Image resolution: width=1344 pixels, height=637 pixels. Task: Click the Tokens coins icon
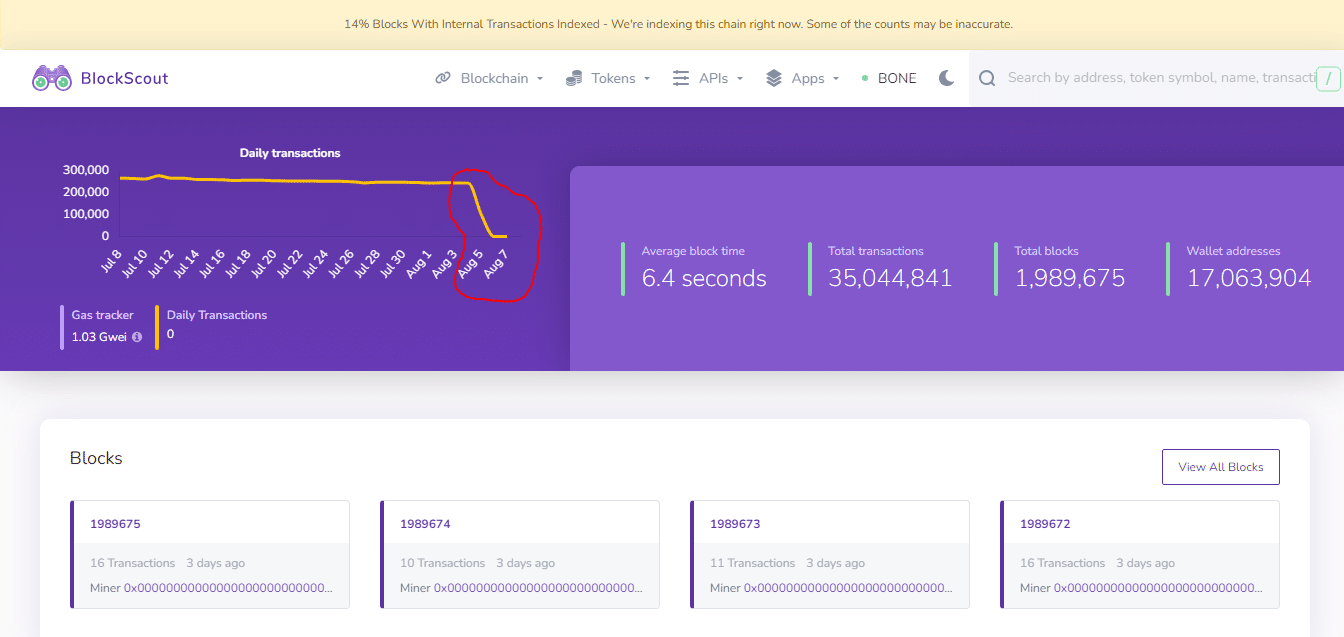click(x=574, y=78)
